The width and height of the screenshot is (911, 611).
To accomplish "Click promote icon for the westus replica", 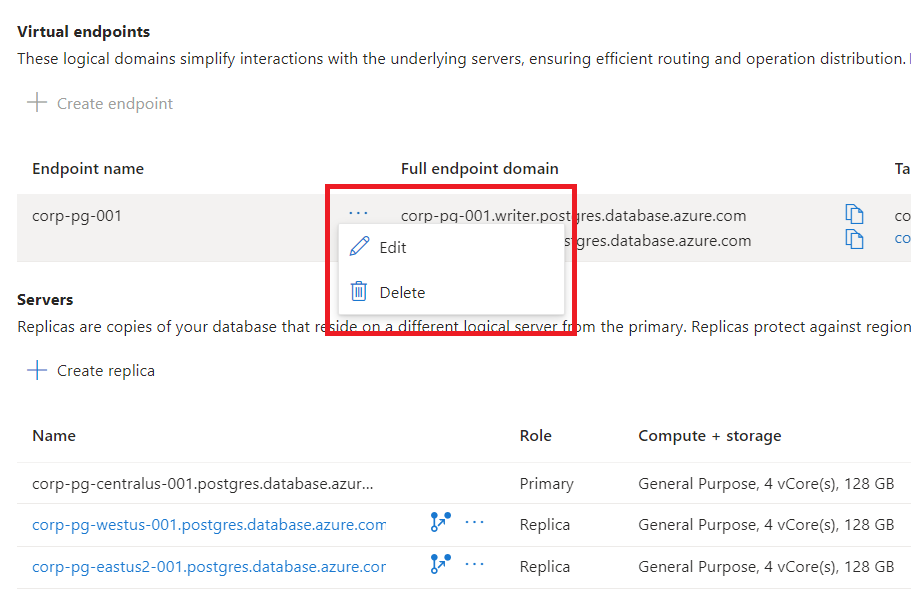I will coord(440,522).
